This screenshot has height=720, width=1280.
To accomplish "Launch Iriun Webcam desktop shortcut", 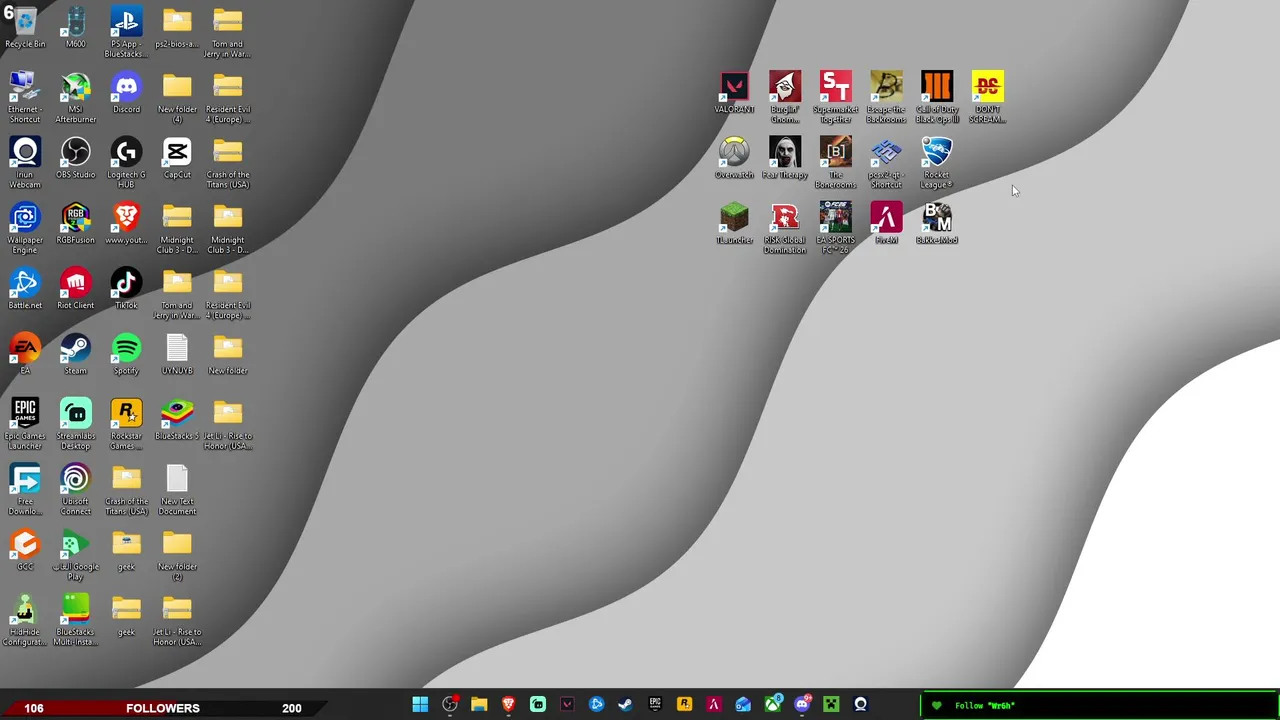I will point(25,162).
